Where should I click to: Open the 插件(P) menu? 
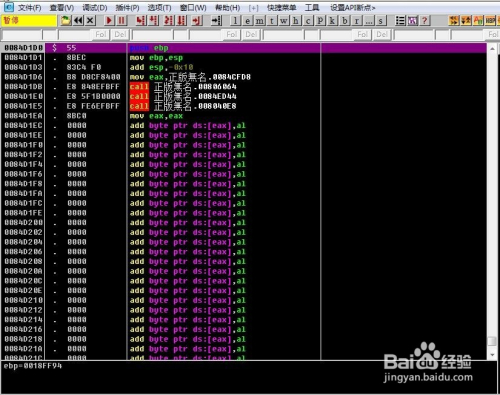(x=127, y=7)
